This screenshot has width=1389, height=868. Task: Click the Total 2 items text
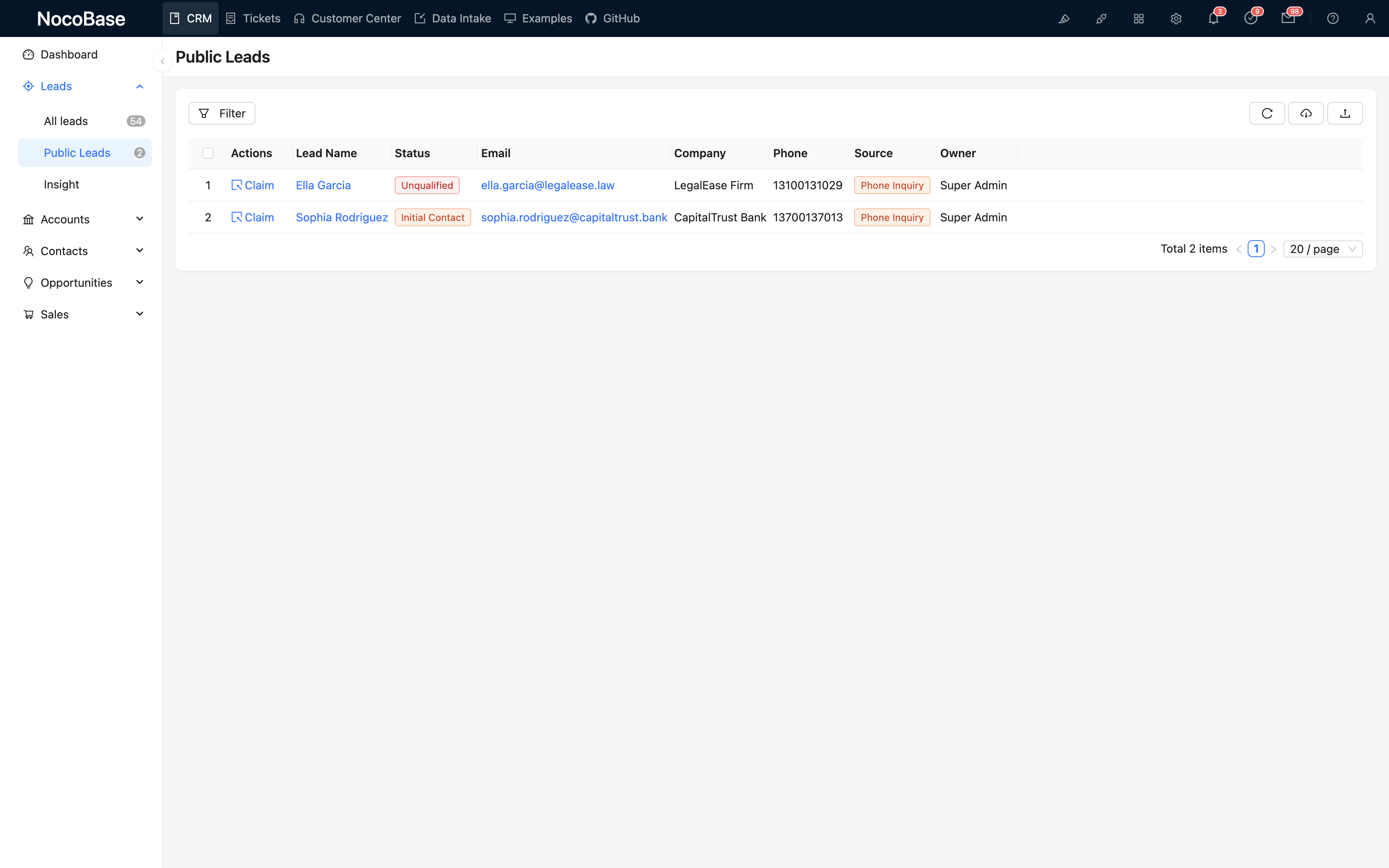[x=1194, y=249]
